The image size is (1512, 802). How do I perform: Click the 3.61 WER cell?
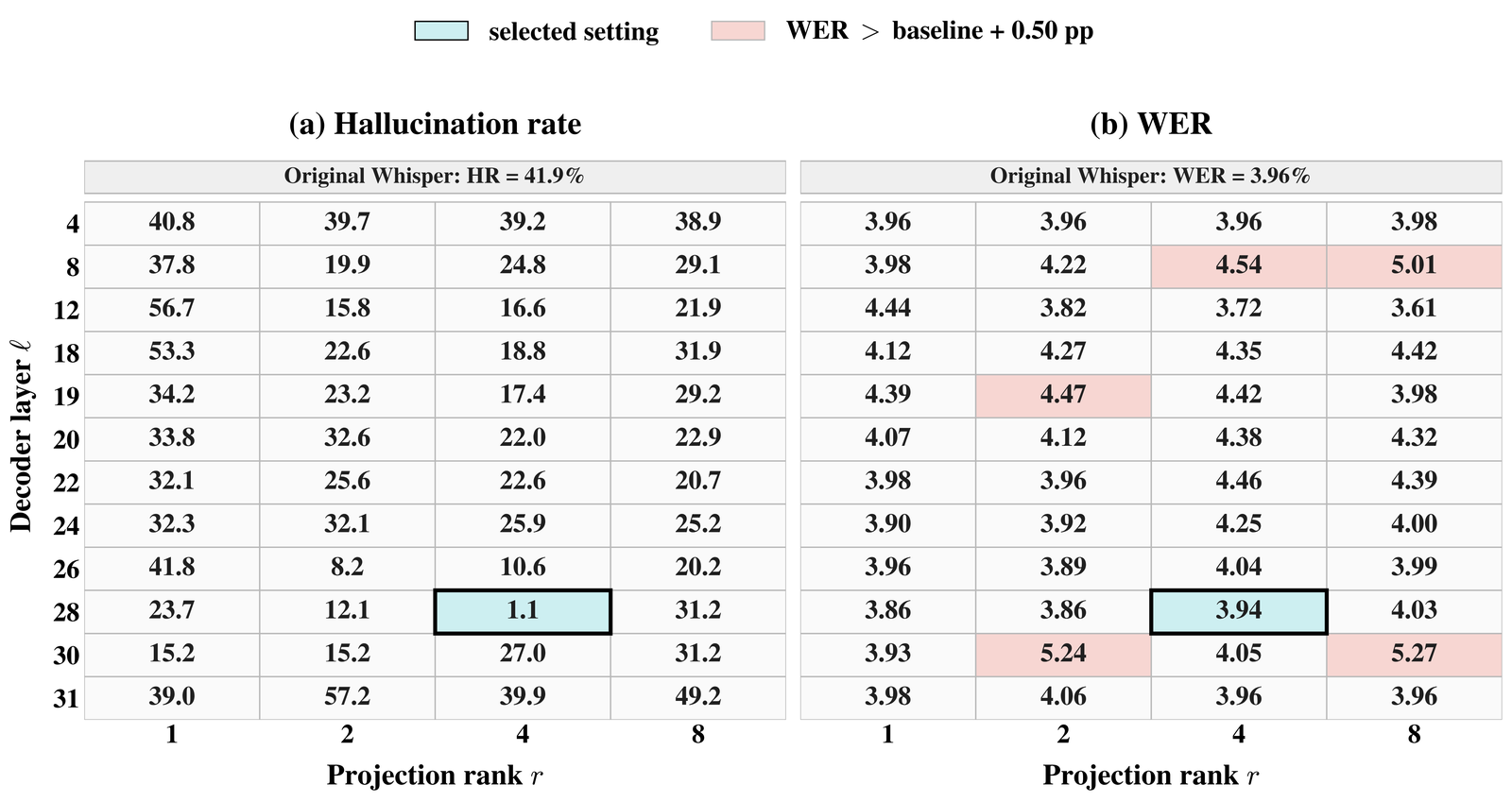click(x=1414, y=309)
